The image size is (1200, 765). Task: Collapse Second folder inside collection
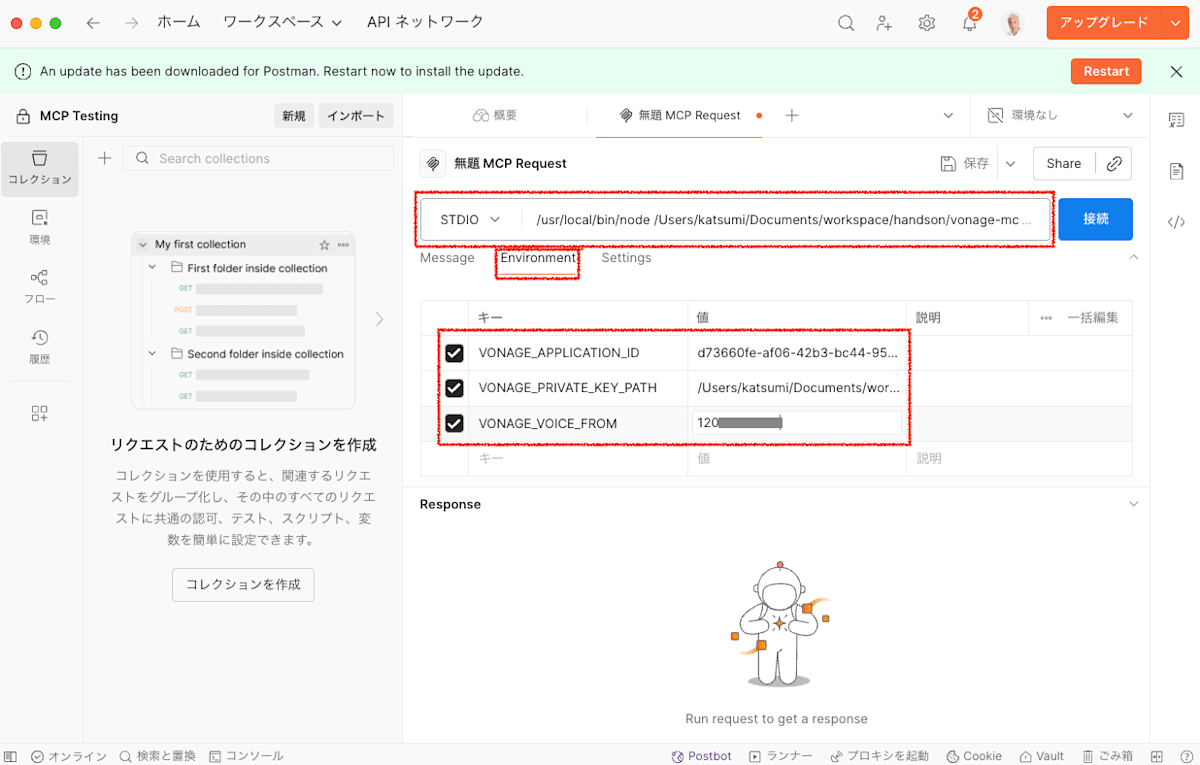[153, 353]
